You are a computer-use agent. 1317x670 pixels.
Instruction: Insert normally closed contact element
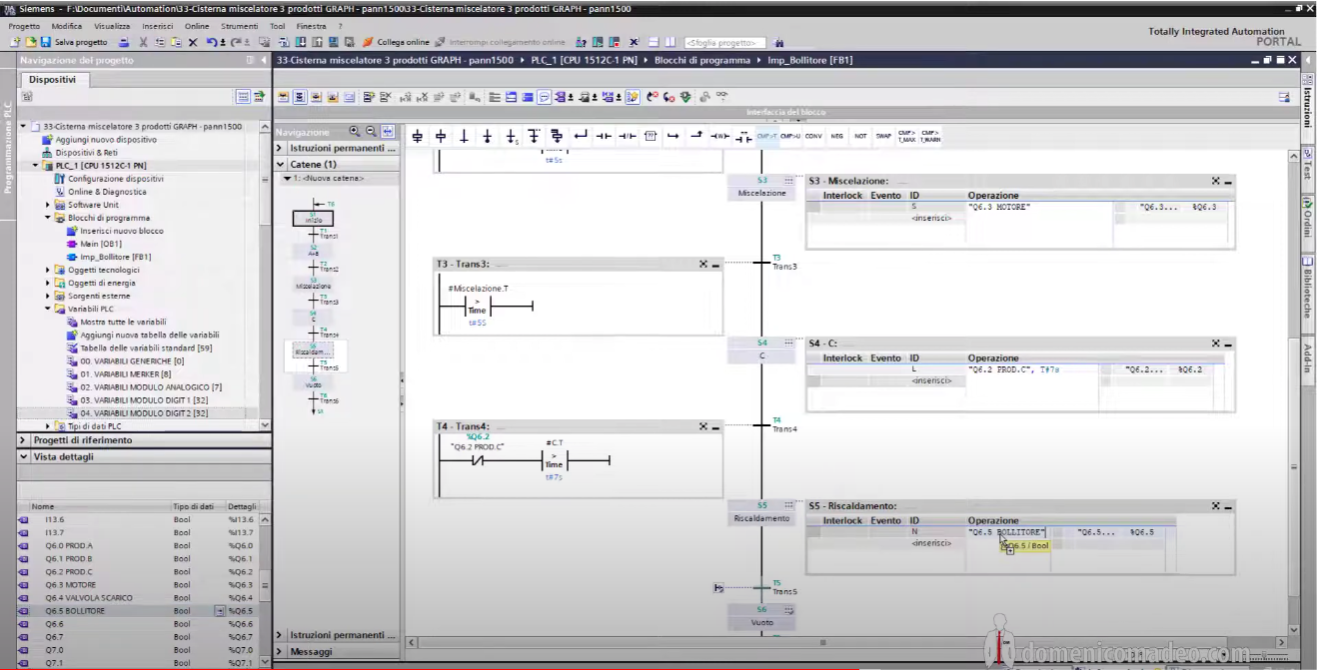coord(627,136)
